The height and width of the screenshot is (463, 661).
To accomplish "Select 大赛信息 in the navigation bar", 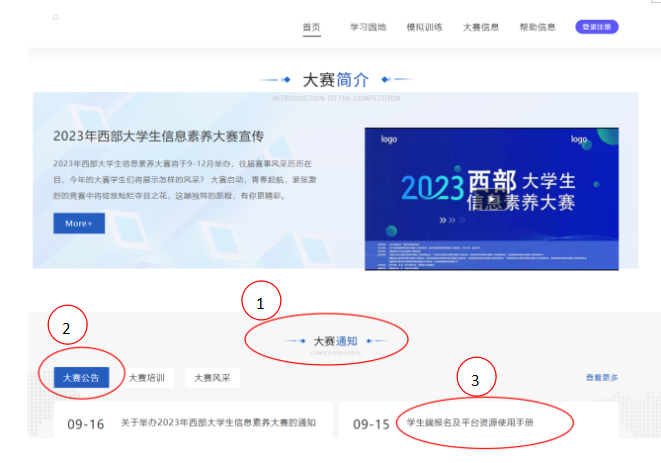I will click(480, 27).
